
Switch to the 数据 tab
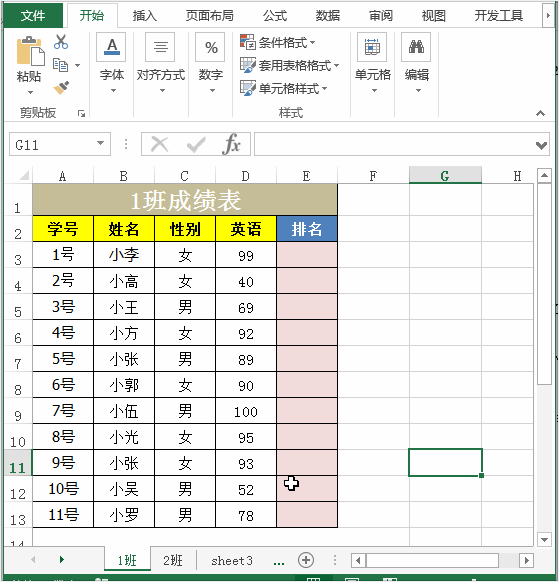328,16
